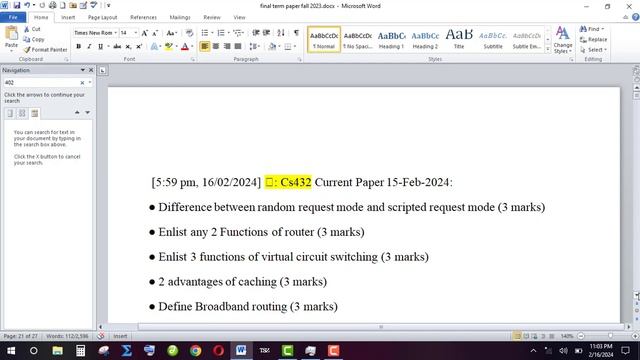
Task: Apply the No Spacing style
Action: click(358, 40)
